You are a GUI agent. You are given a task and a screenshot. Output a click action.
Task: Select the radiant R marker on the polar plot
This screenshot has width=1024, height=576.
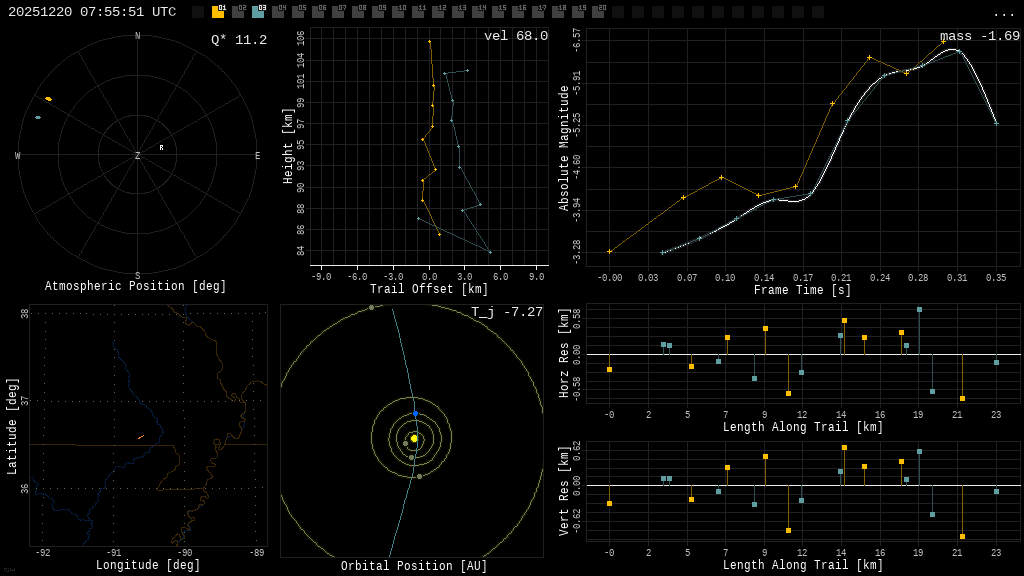(x=161, y=148)
